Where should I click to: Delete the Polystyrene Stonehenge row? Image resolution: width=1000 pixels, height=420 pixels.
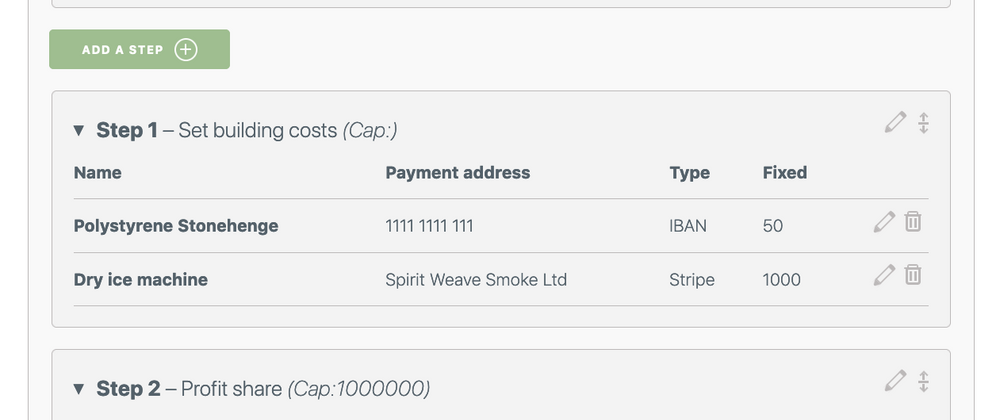point(913,221)
